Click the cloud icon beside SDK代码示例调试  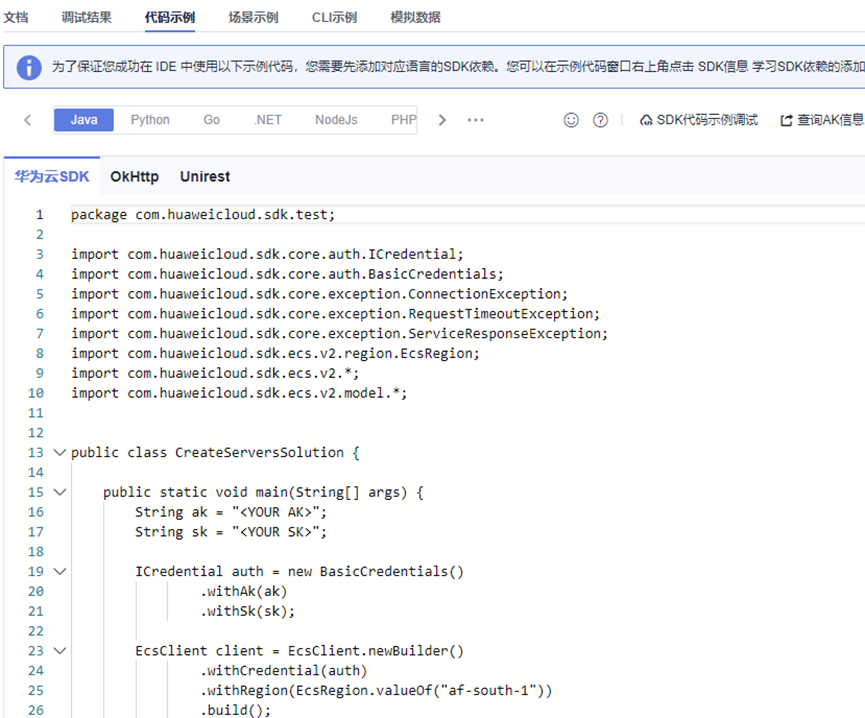pos(645,120)
